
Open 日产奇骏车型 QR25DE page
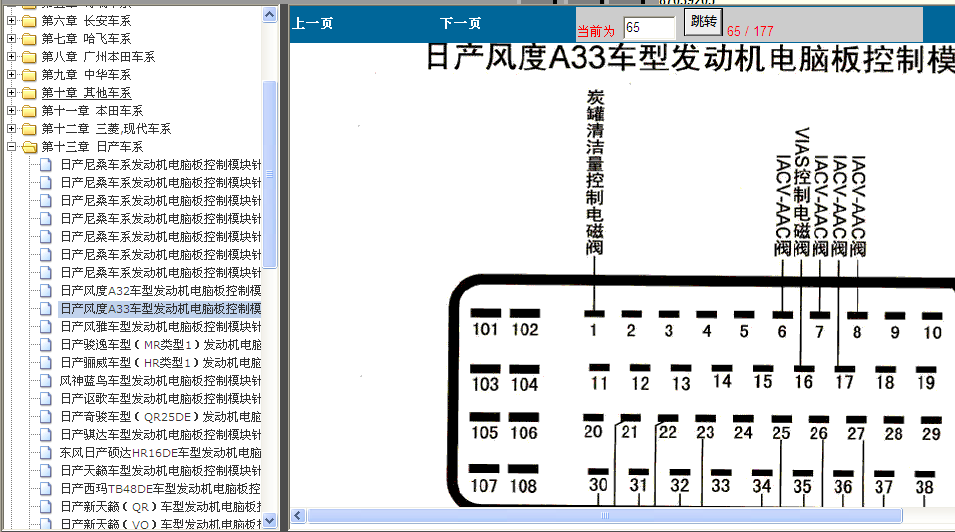(160, 416)
